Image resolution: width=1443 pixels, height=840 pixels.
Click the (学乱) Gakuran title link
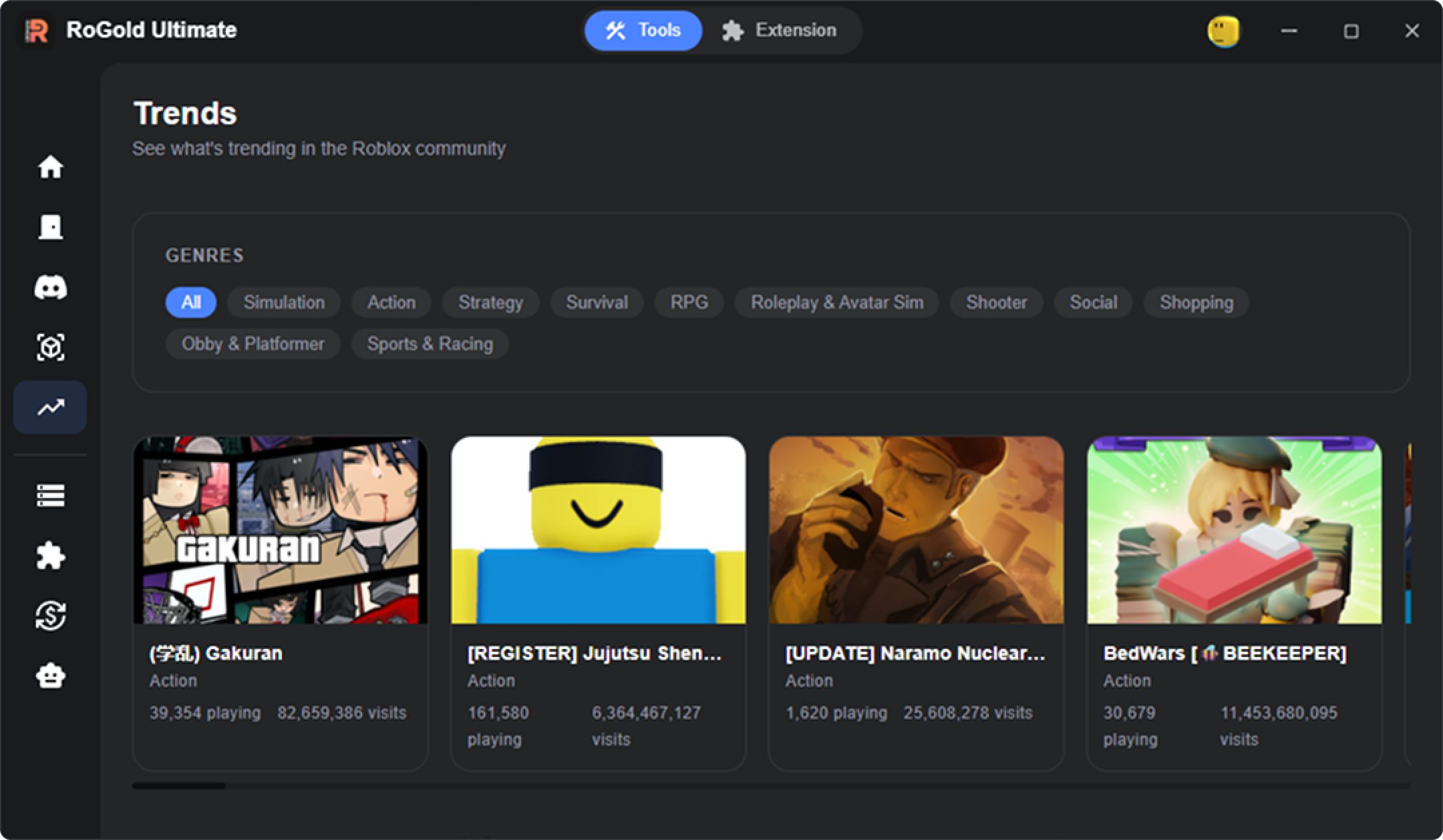click(216, 653)
